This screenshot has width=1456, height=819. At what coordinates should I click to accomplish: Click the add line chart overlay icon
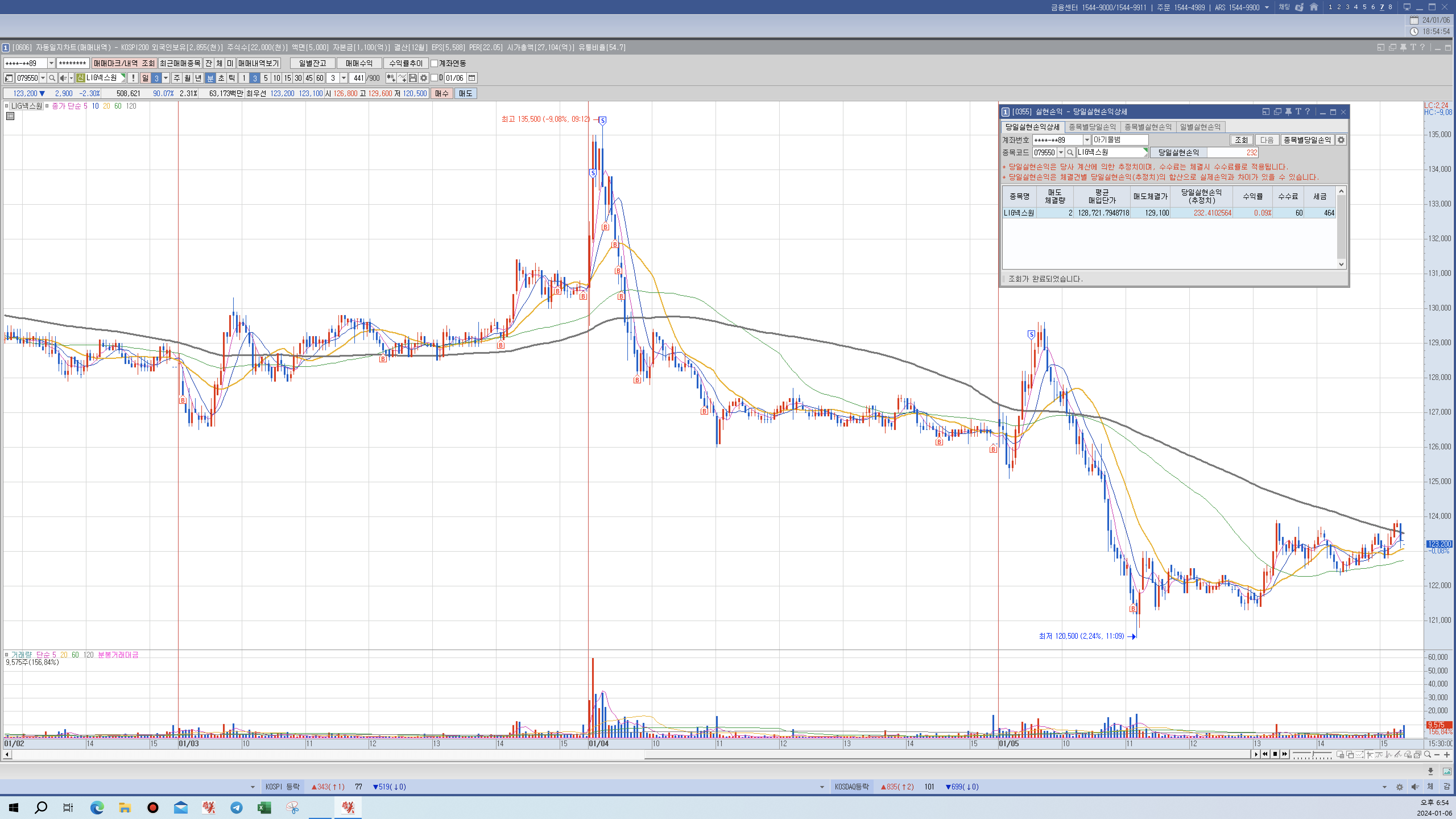402,78
